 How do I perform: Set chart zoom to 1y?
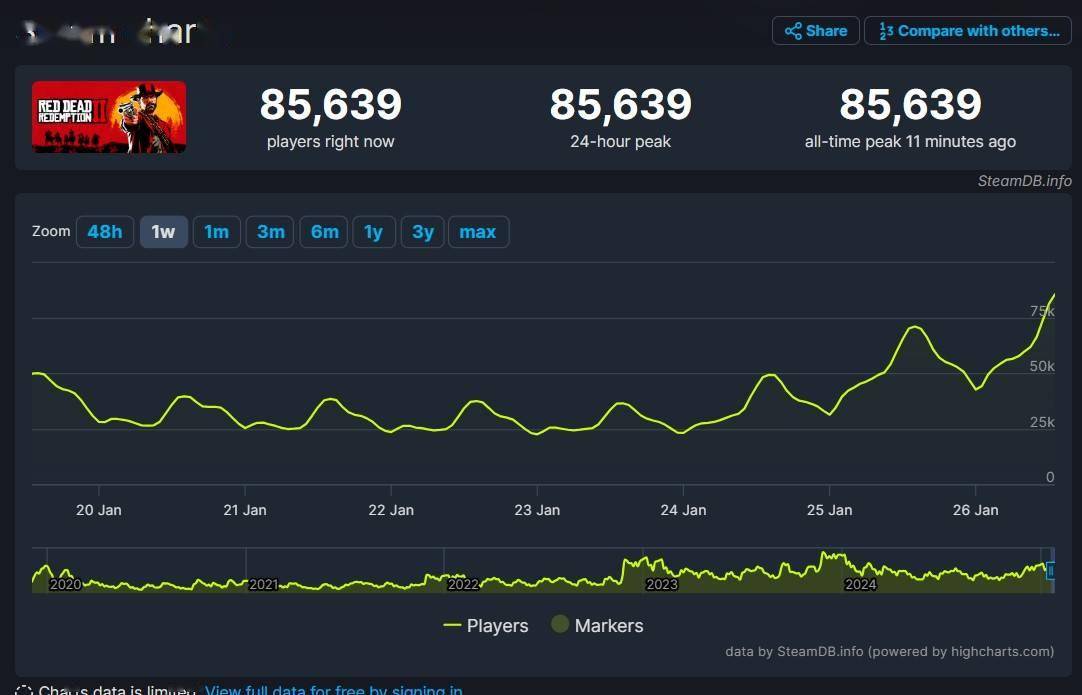pos(374,232)
